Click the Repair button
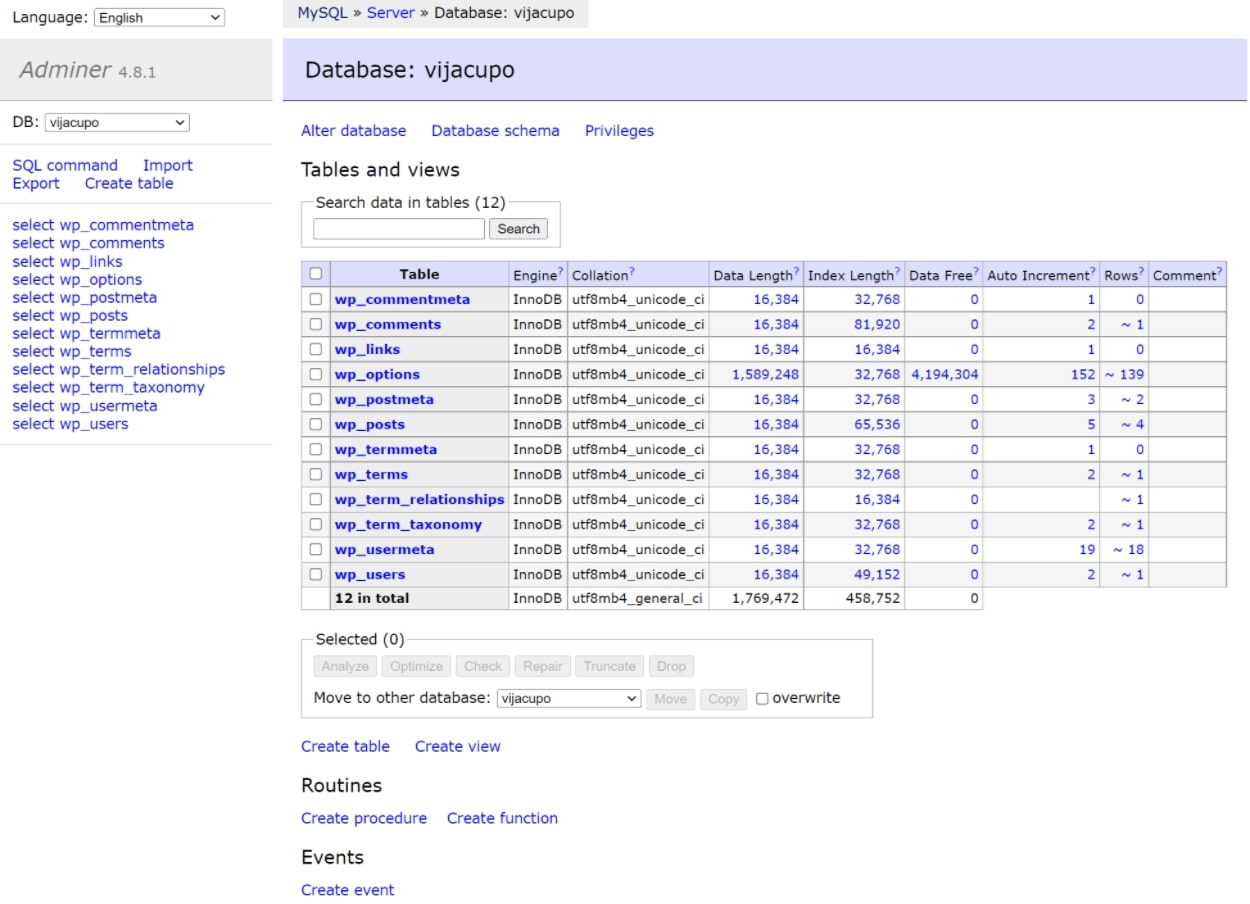The height and width of the screenshot is (904, 1250). click(543, 667)
